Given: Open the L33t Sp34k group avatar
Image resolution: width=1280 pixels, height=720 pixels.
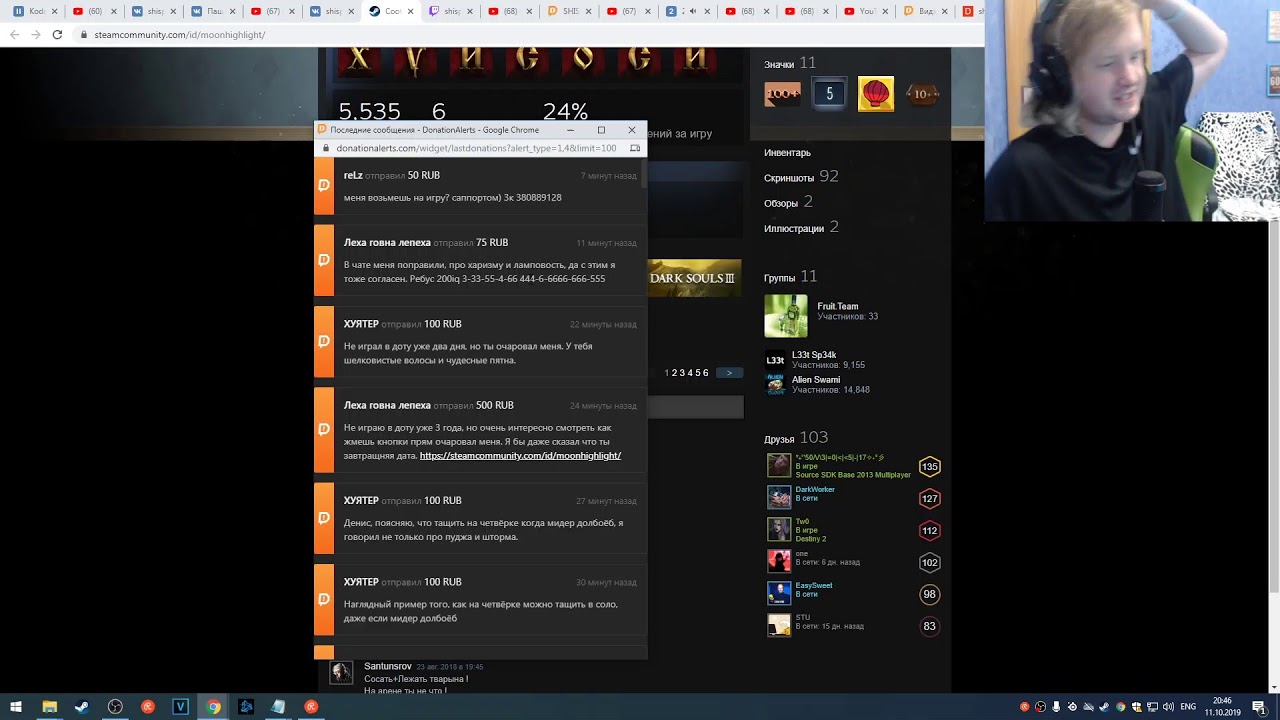Looking at the screenshot, I should pos(775,360).
